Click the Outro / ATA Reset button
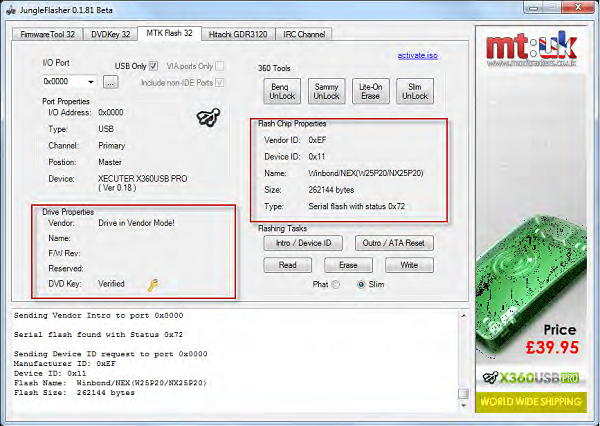 (x=394, y=243)
